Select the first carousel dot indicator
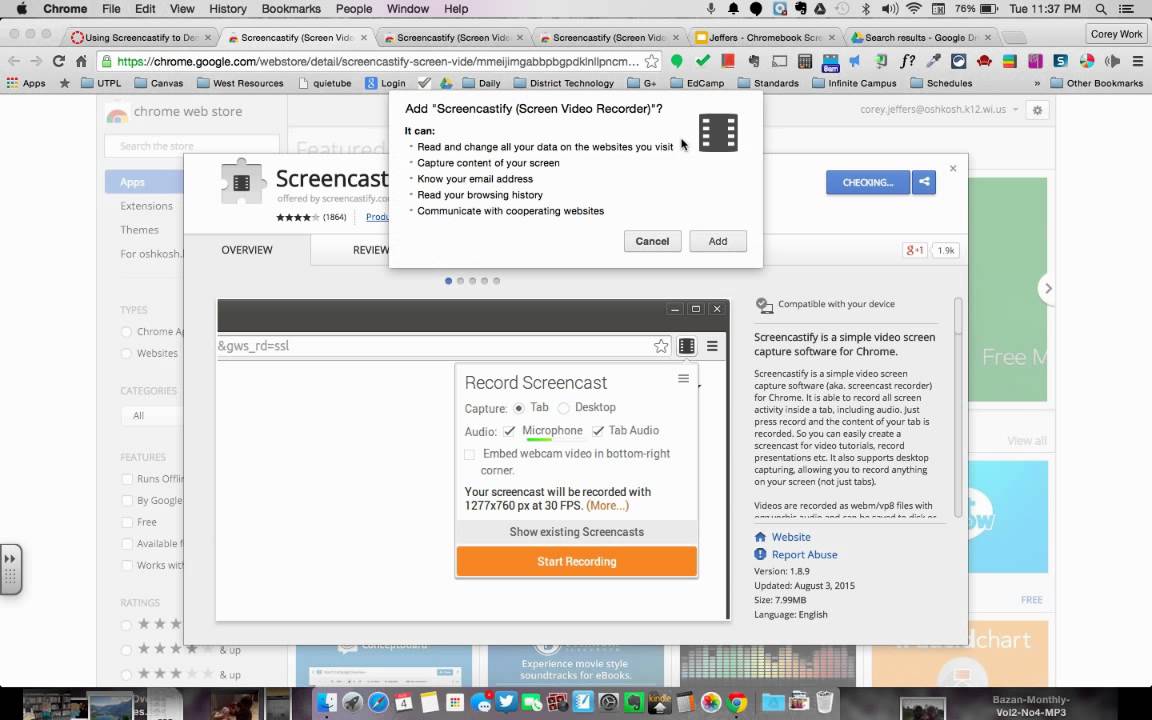Image resolution: width=1152 pixels, height=720 pixels. pos(449,281)
